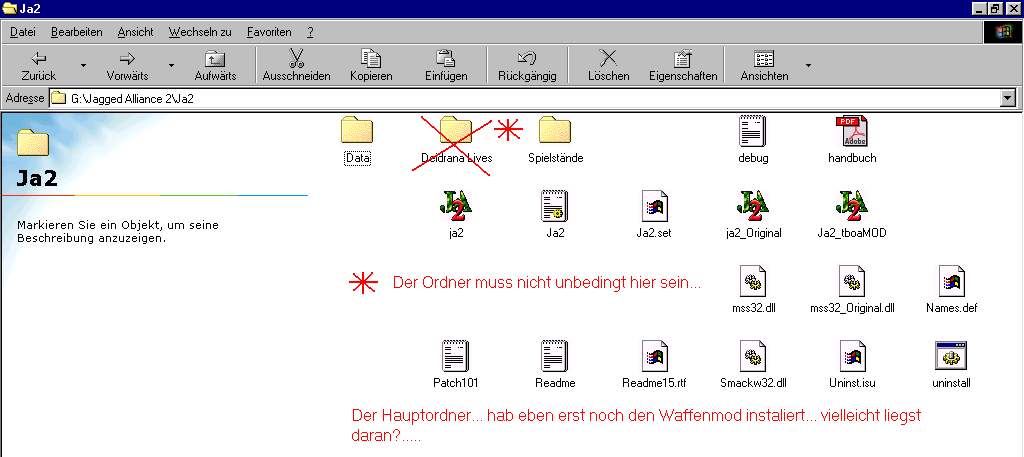This screenshot has height=457, width=1024.
Task: Close the Ja2 window
Action: 1012,8
